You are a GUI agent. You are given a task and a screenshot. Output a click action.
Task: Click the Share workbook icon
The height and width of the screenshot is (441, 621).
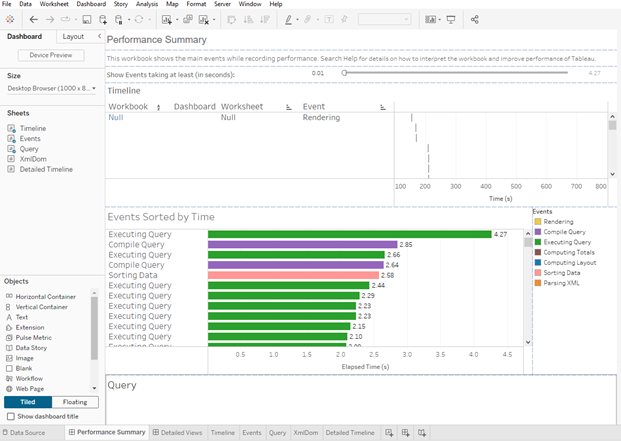point(475,19)
